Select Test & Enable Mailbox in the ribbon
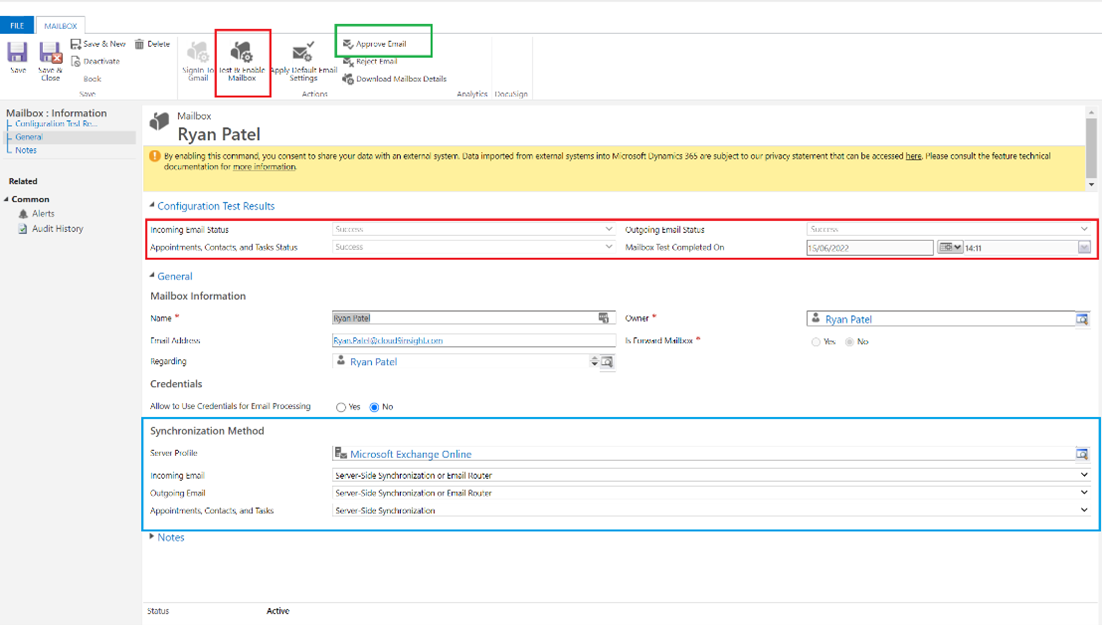Viewport: 1102px width, 625px height. coord(243,62)
